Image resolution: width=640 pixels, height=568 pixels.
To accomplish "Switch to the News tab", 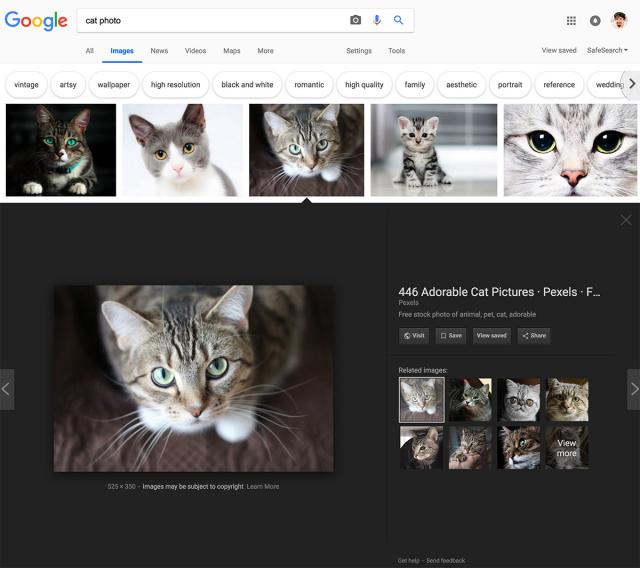I will tap(159, 51).
